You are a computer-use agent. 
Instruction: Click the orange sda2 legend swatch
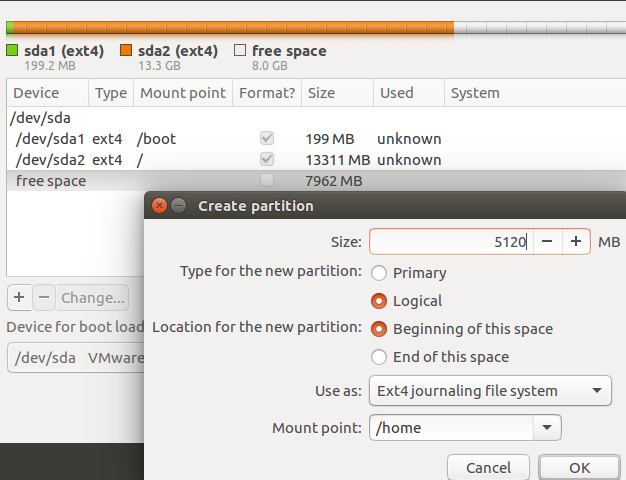(126, 50)
